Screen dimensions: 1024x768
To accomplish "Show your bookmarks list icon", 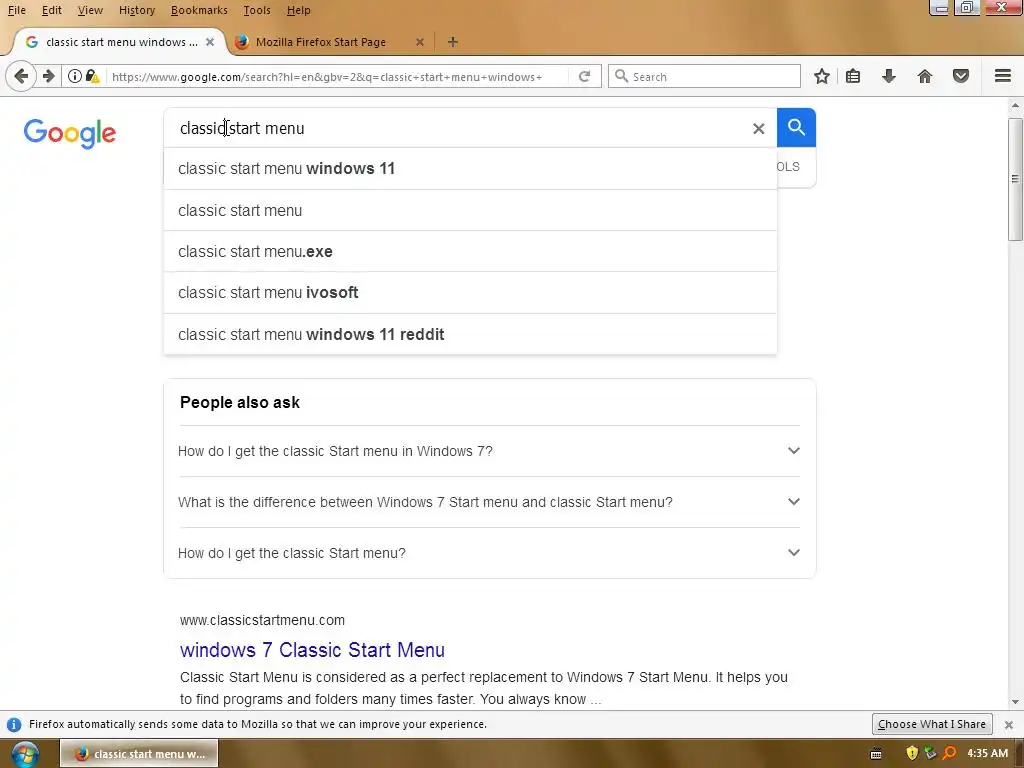I will click(853, 76).
